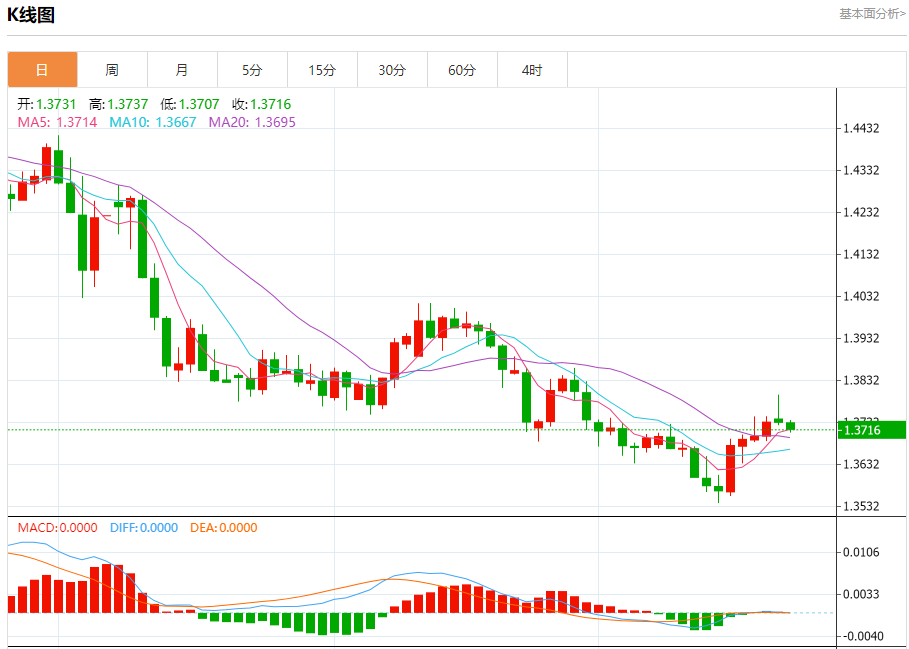The height and width of the screenshot is (649, 909).
Task: Click the DEA 0.0000 indicator label
Action: coord(224,528)
